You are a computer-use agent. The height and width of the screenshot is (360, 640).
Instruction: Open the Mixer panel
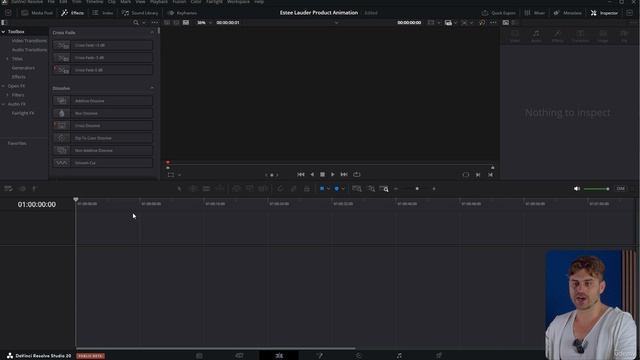(534, 13)
